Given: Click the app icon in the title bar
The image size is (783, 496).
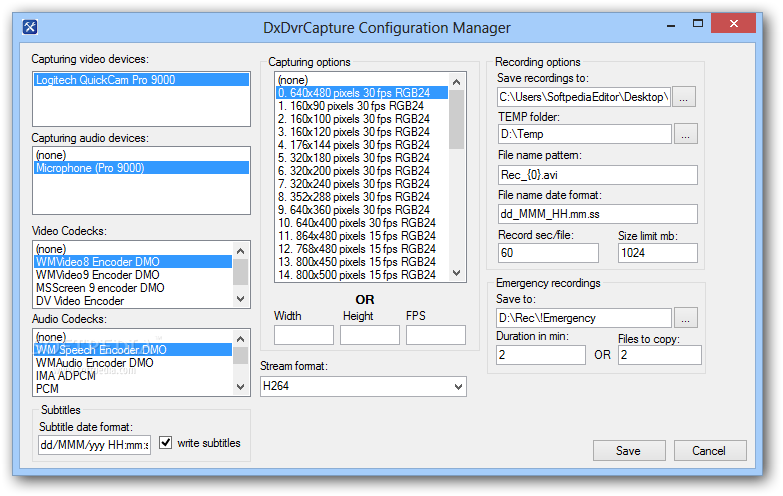Looking at the screenshot, I should point(30,27).
